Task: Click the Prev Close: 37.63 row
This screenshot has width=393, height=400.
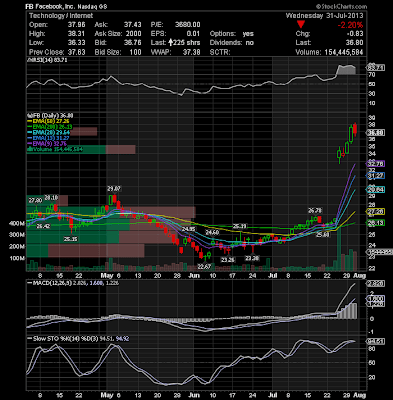Action: tap(57, 52)
